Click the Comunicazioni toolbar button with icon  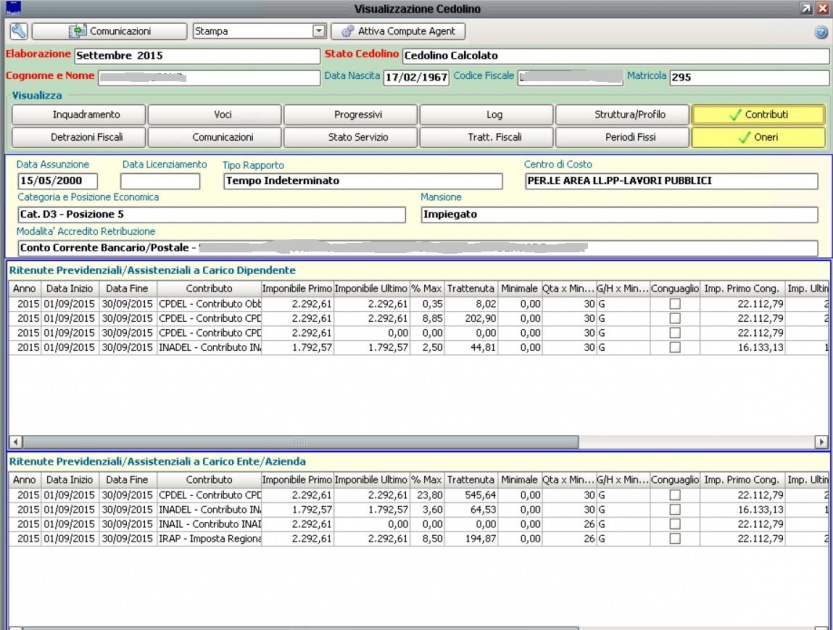(x=109, y=32)
